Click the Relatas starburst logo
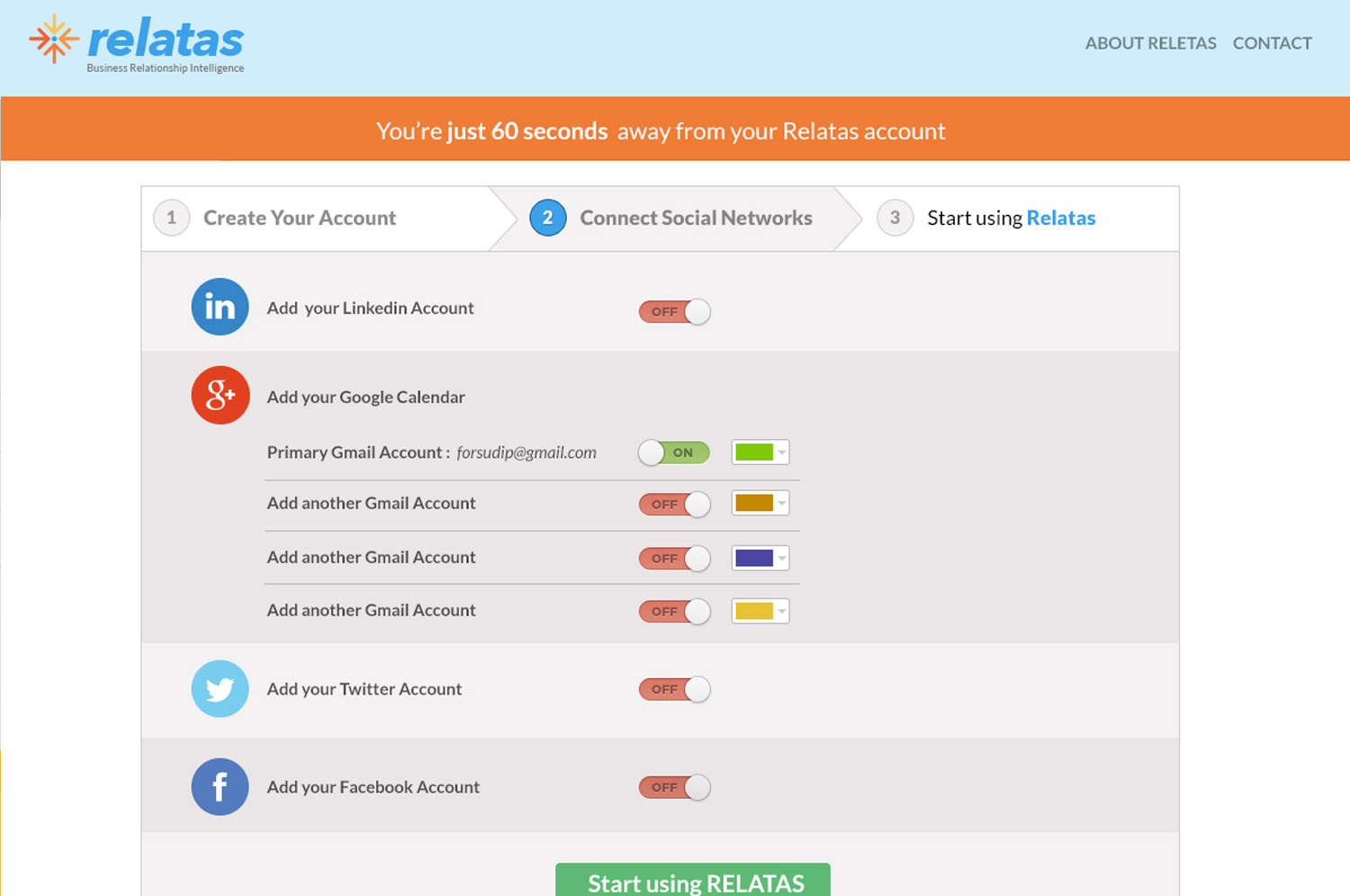Image resolution: width=1350 pixels, height=896 pixels. coord(54,39)
